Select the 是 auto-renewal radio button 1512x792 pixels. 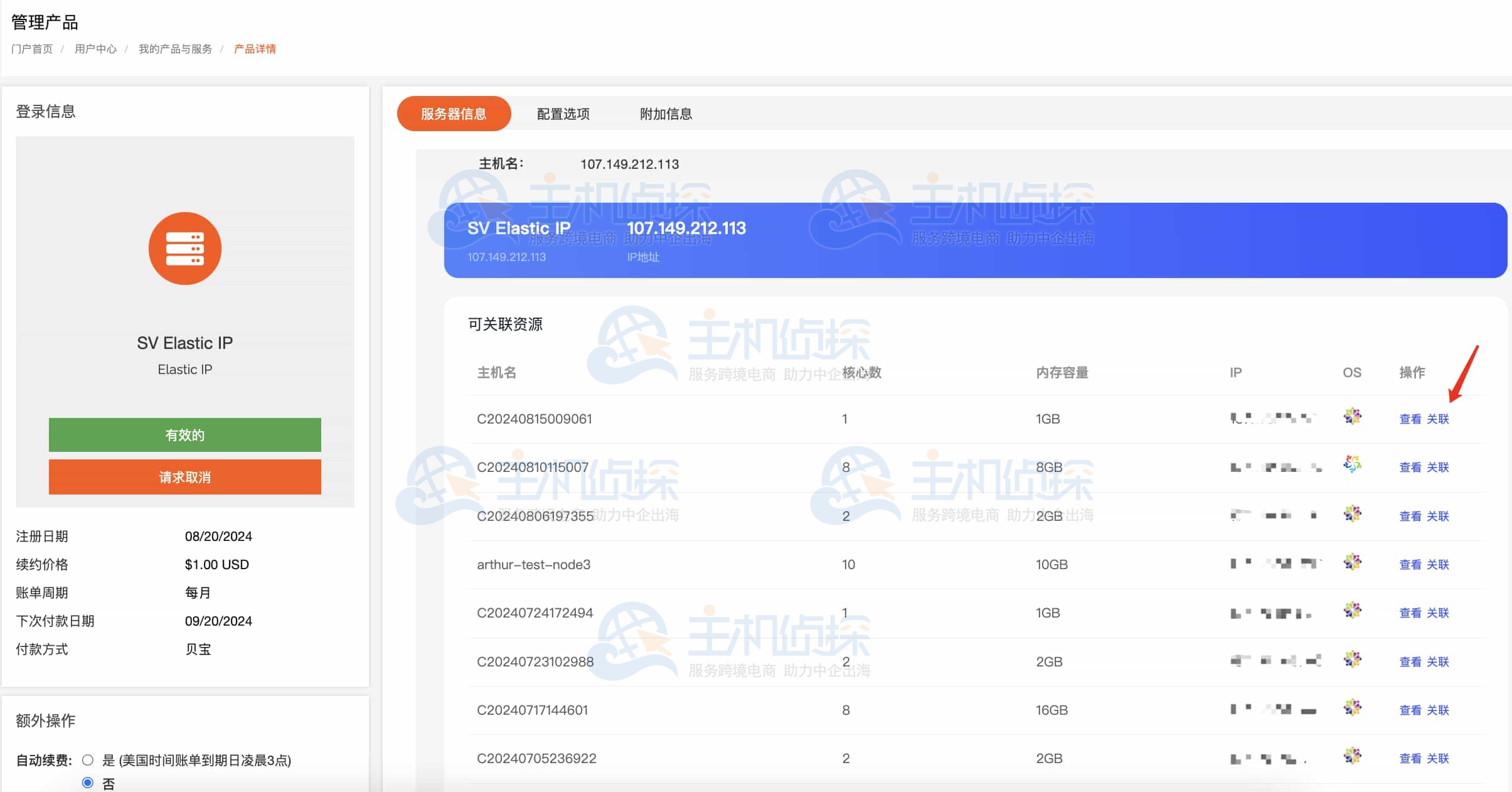pyautogui.click(x=88, y=759)
